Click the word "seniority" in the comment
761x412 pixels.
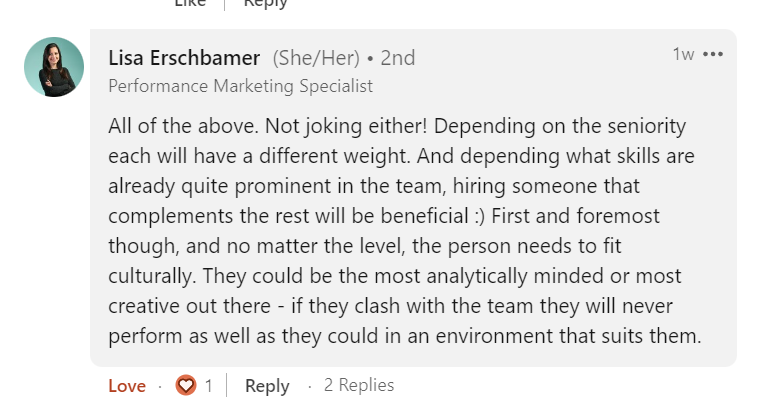click(x=658, y=129)
